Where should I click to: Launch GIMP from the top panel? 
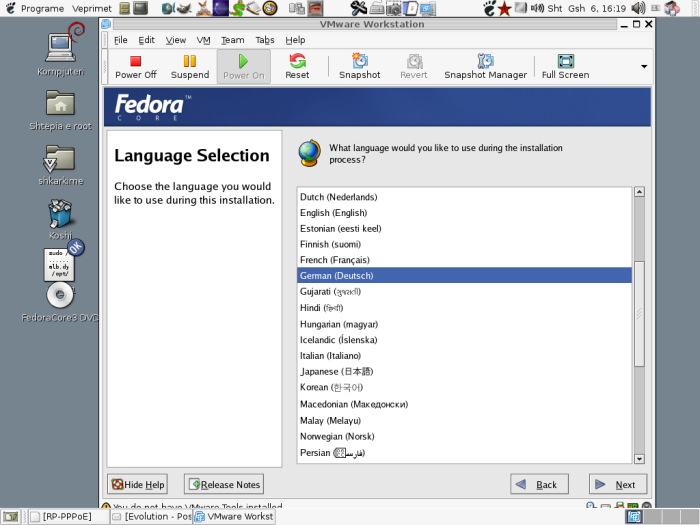point(183,8)
